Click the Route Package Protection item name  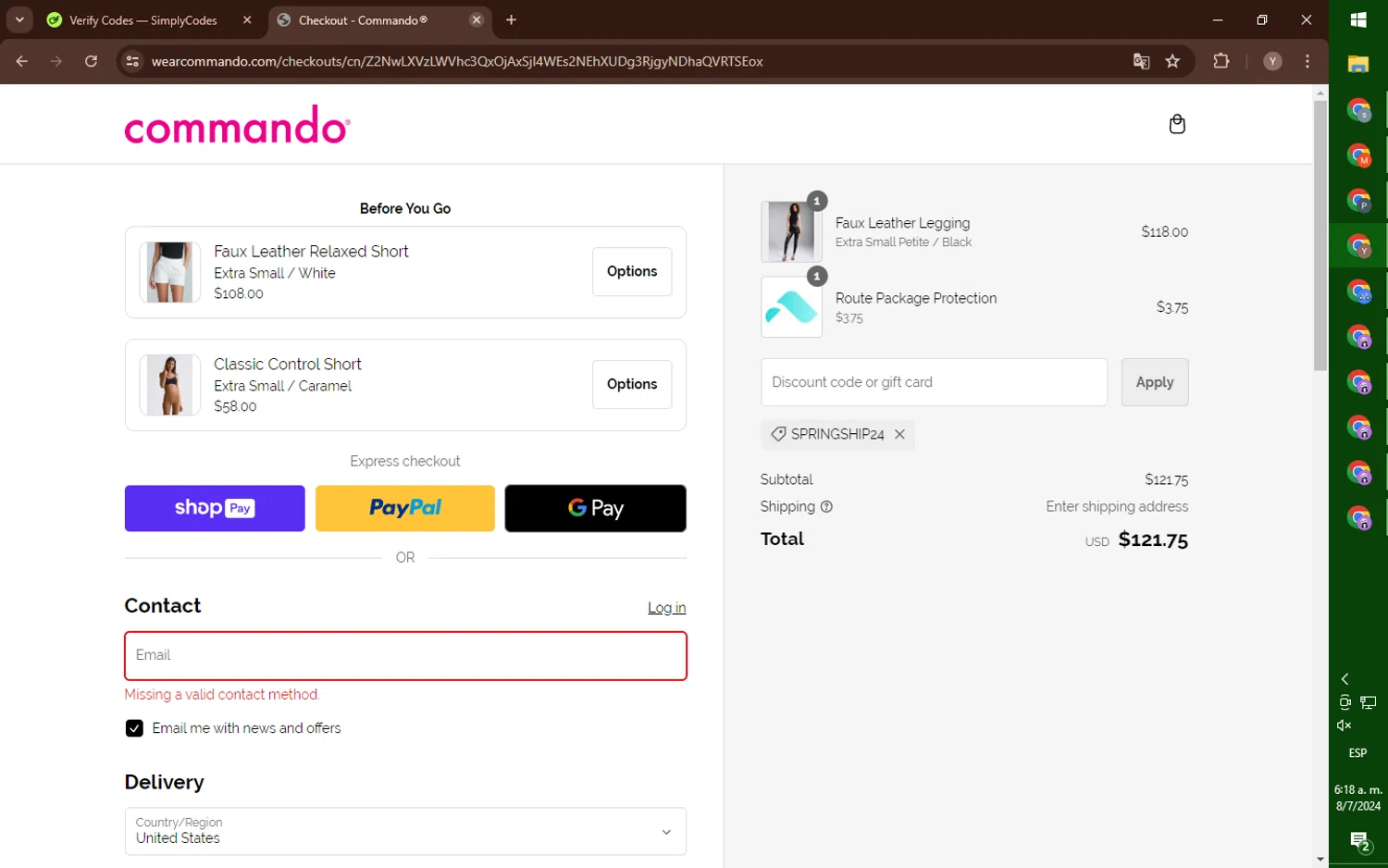pyautogui.click(x=916, y=298)
